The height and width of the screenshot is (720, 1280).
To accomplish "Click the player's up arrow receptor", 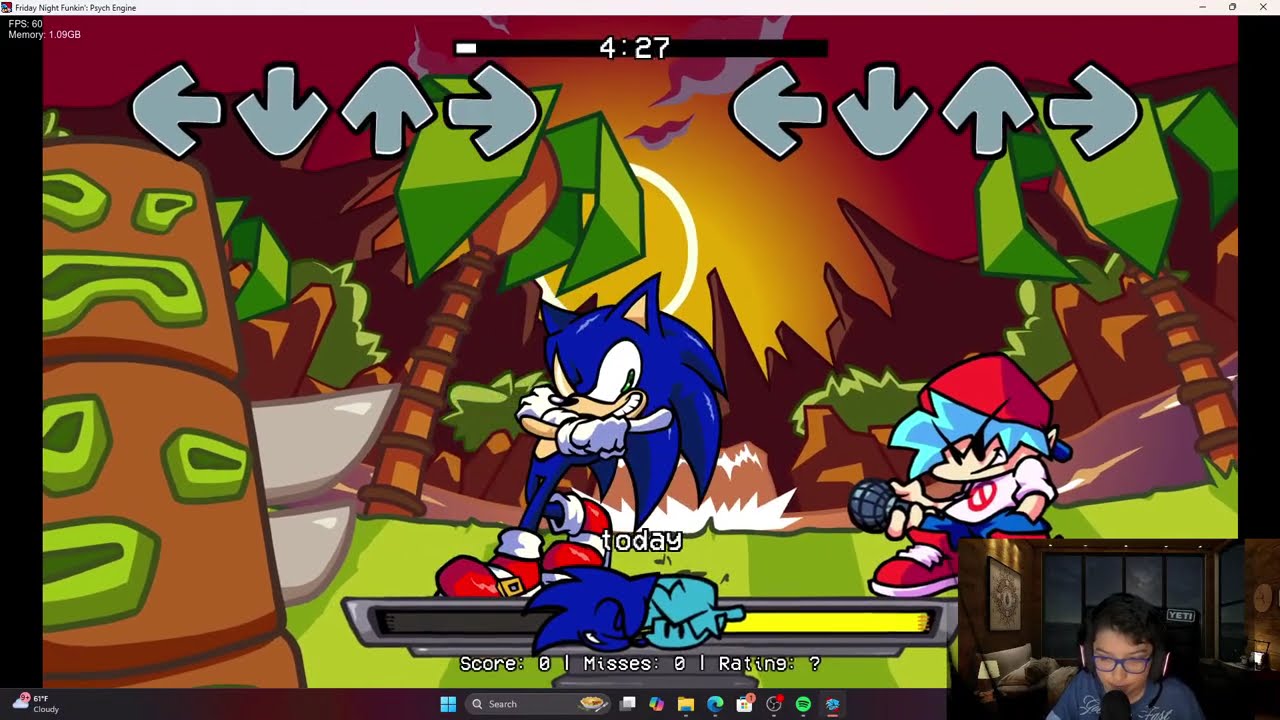I will (988, 110).
